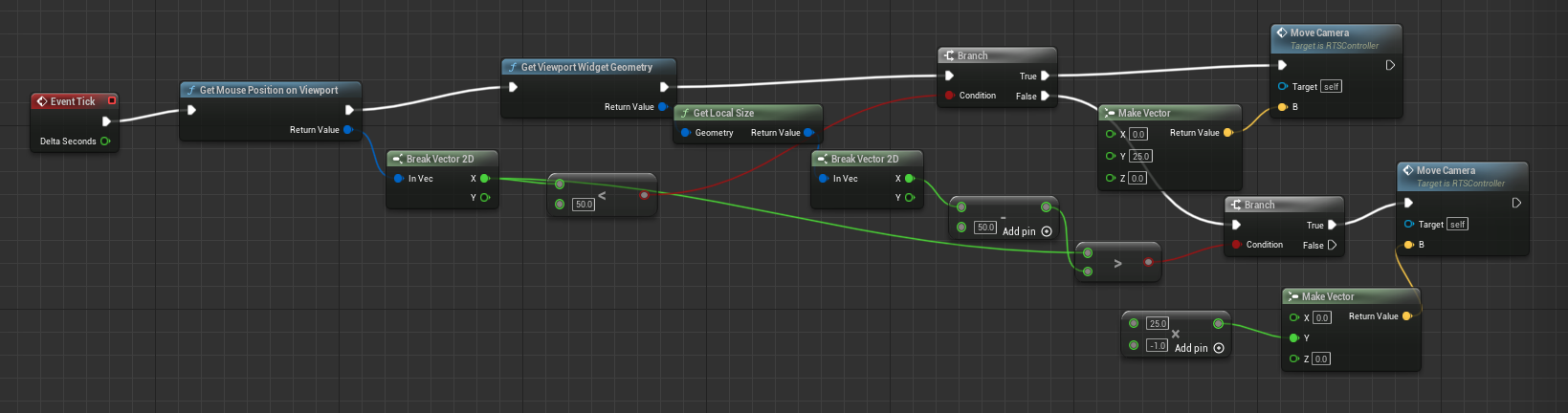The image size is (1568, 413).
Task: Click the connected Y pin on lower Make Vector
Action: [1294, 337]
